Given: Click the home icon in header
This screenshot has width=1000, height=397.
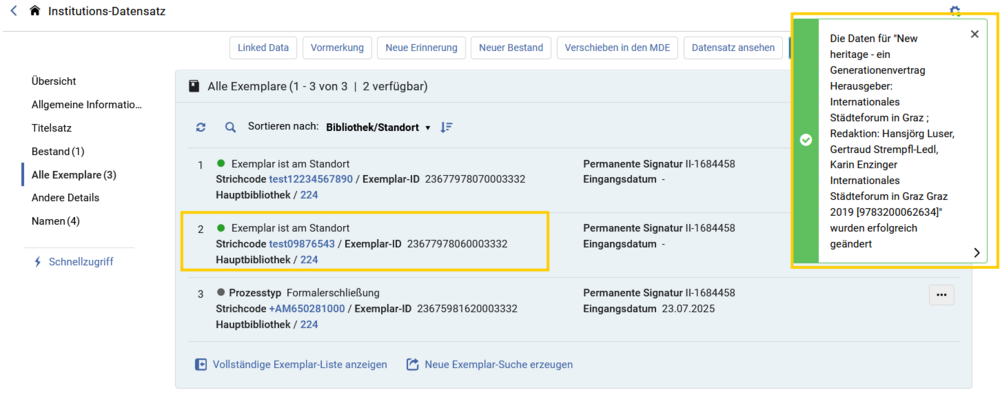Looking at the screenshot, I should (x=35, y=11).
